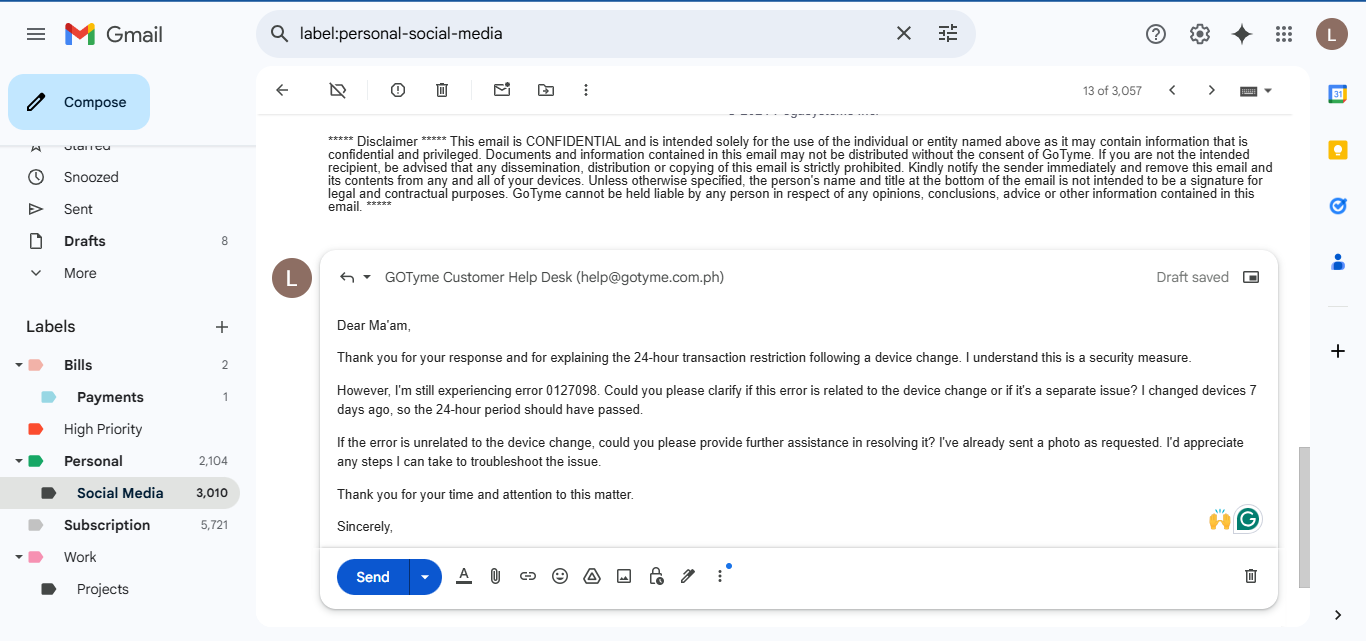Open the type of response dropdown
Screen dimensions: 1366x641
[x=355, y=277]
